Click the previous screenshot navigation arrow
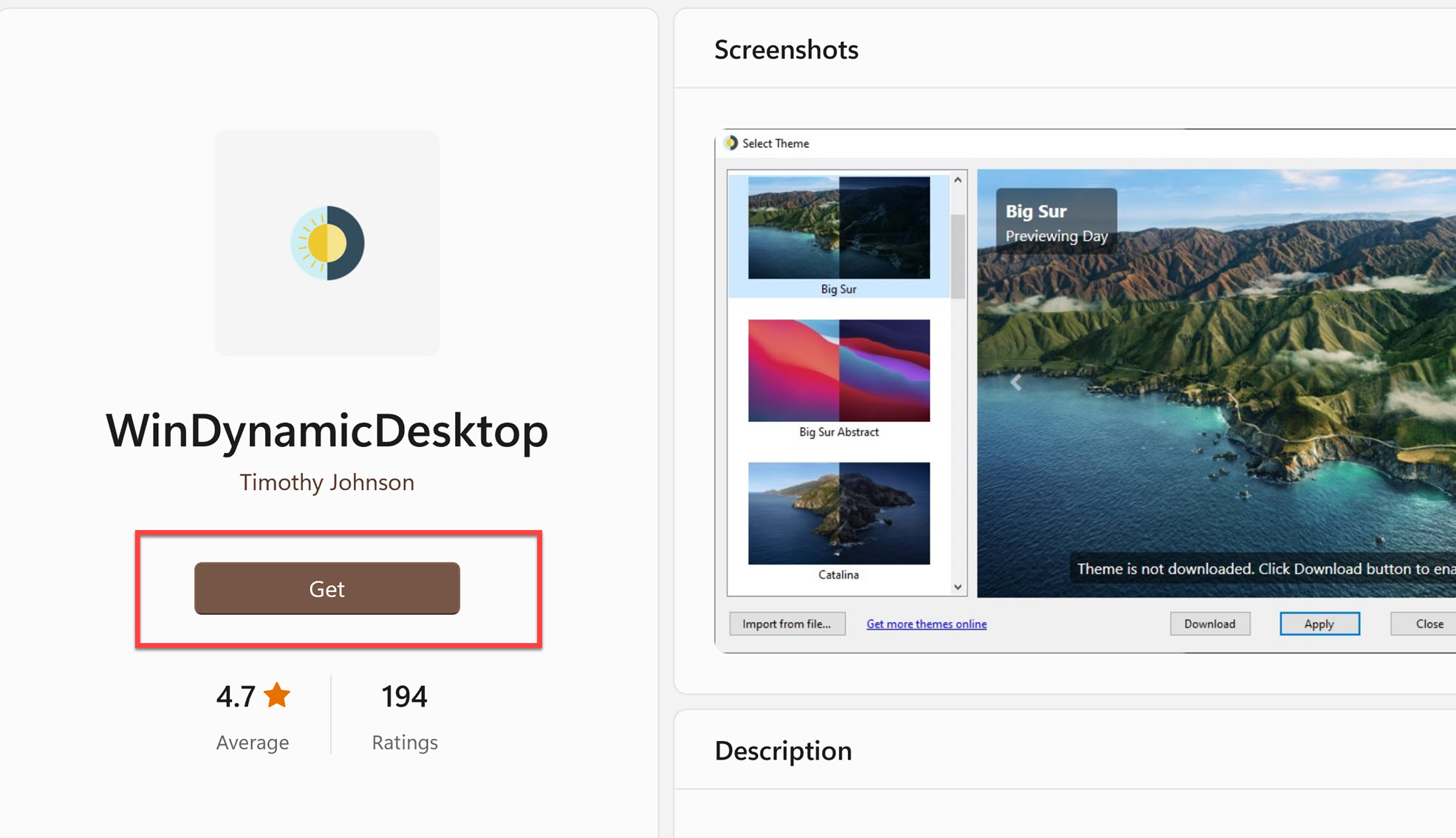Screen dimensions: 1456x838 tap(1016, 381)
